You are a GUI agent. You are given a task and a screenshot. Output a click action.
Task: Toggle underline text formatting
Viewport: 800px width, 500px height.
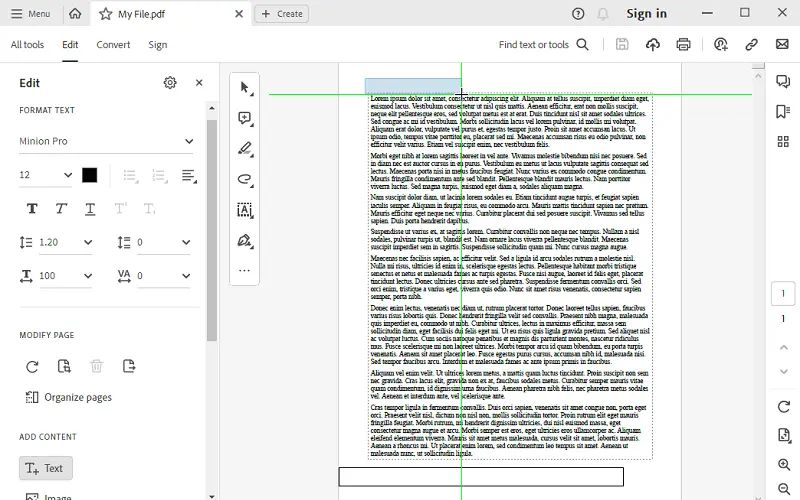tap(90, 209)
